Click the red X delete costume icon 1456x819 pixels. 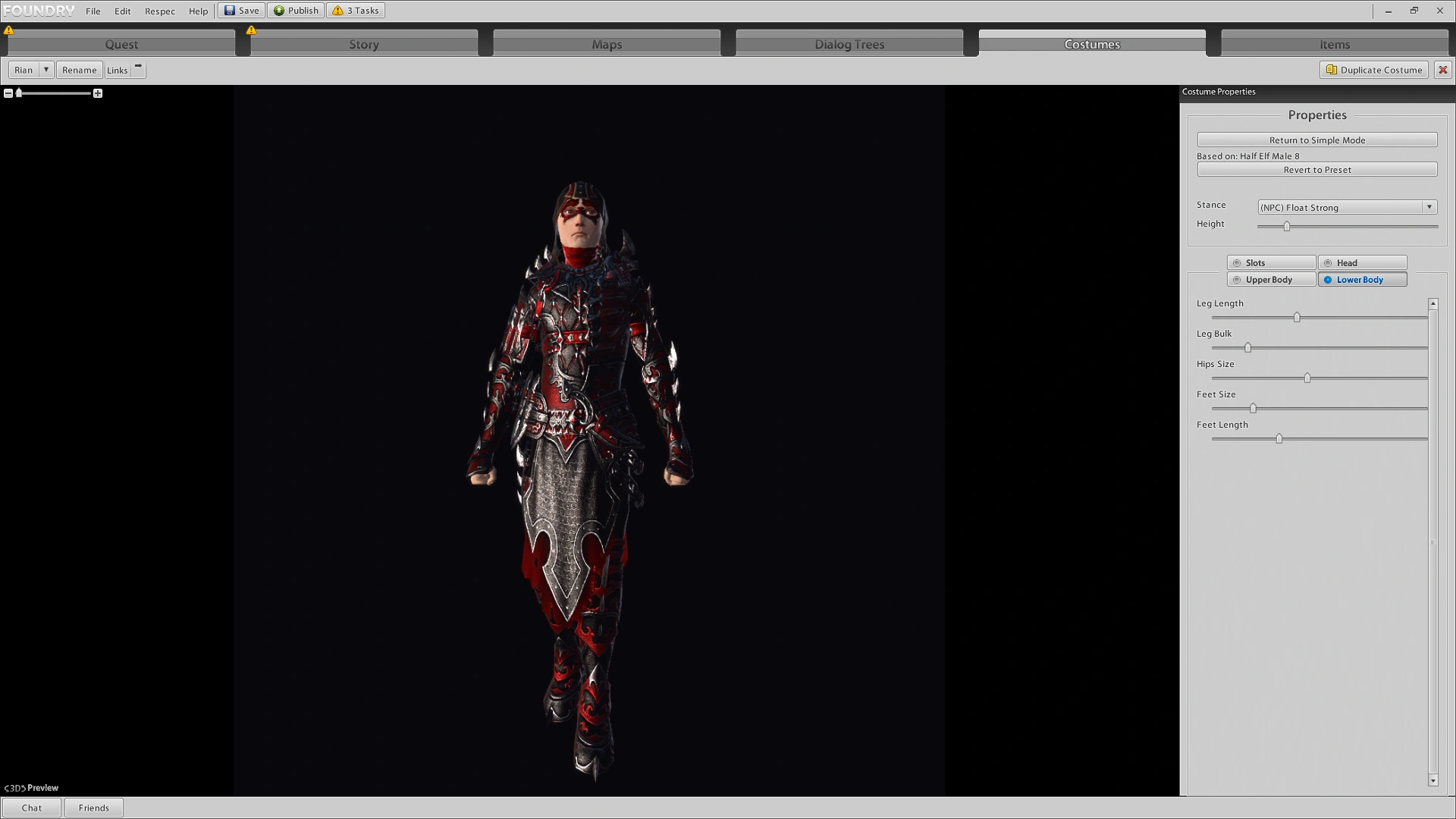(1442, 70)
